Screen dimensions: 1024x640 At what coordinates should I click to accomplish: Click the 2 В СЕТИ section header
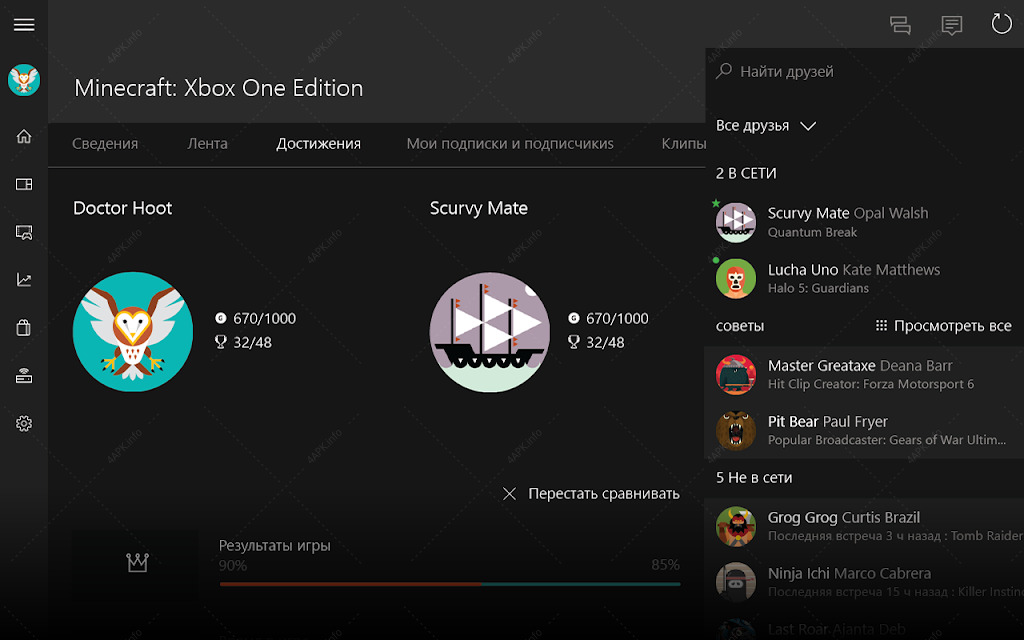pyautogui.click(x=746, y=173)
